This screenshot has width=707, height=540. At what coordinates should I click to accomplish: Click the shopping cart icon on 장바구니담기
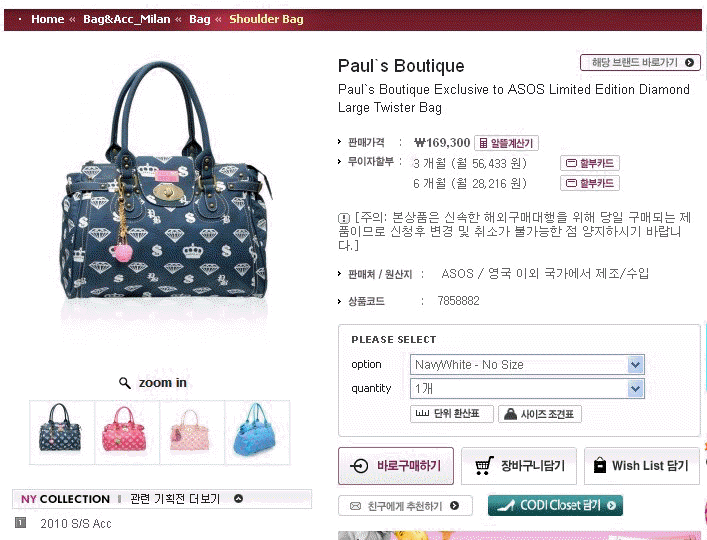pyautogui.click(x=485, y=466)
